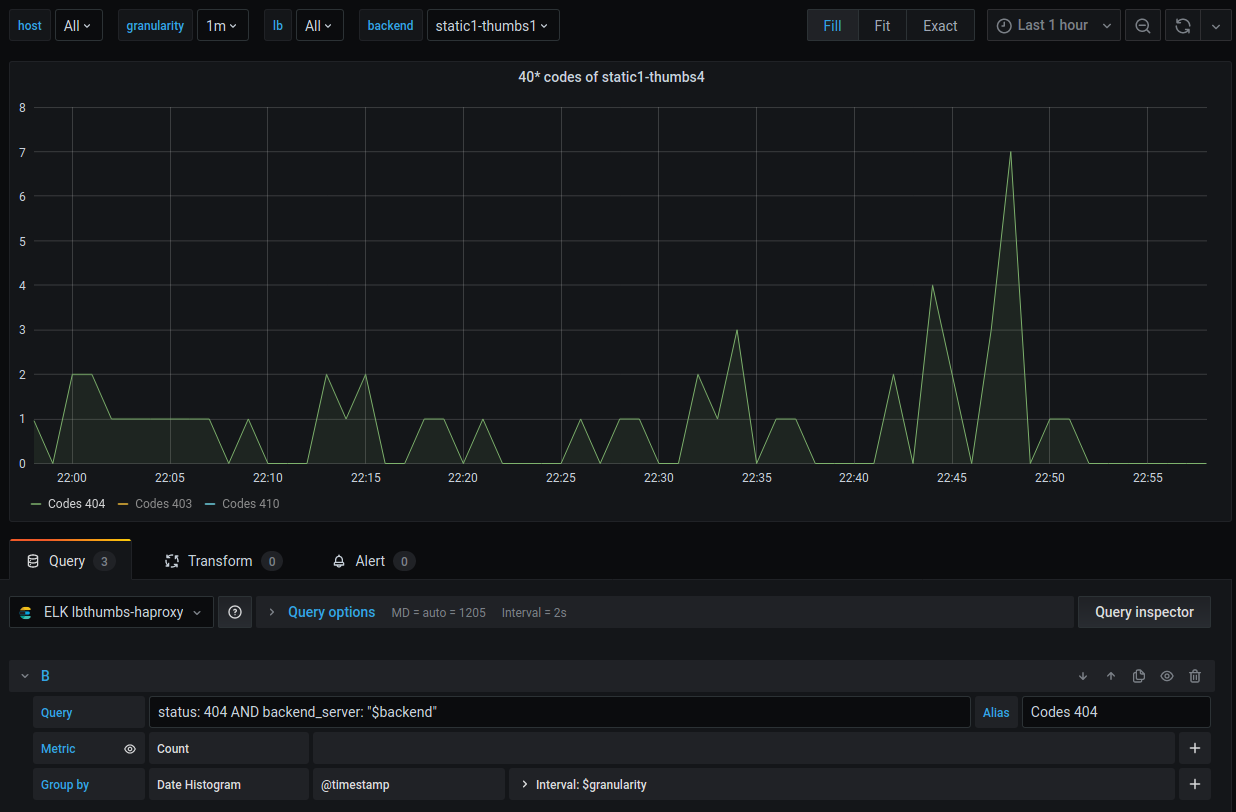Add a group by with plus icon
The height and width of the screenshot is (812, 1236).
coord(1194,784)
